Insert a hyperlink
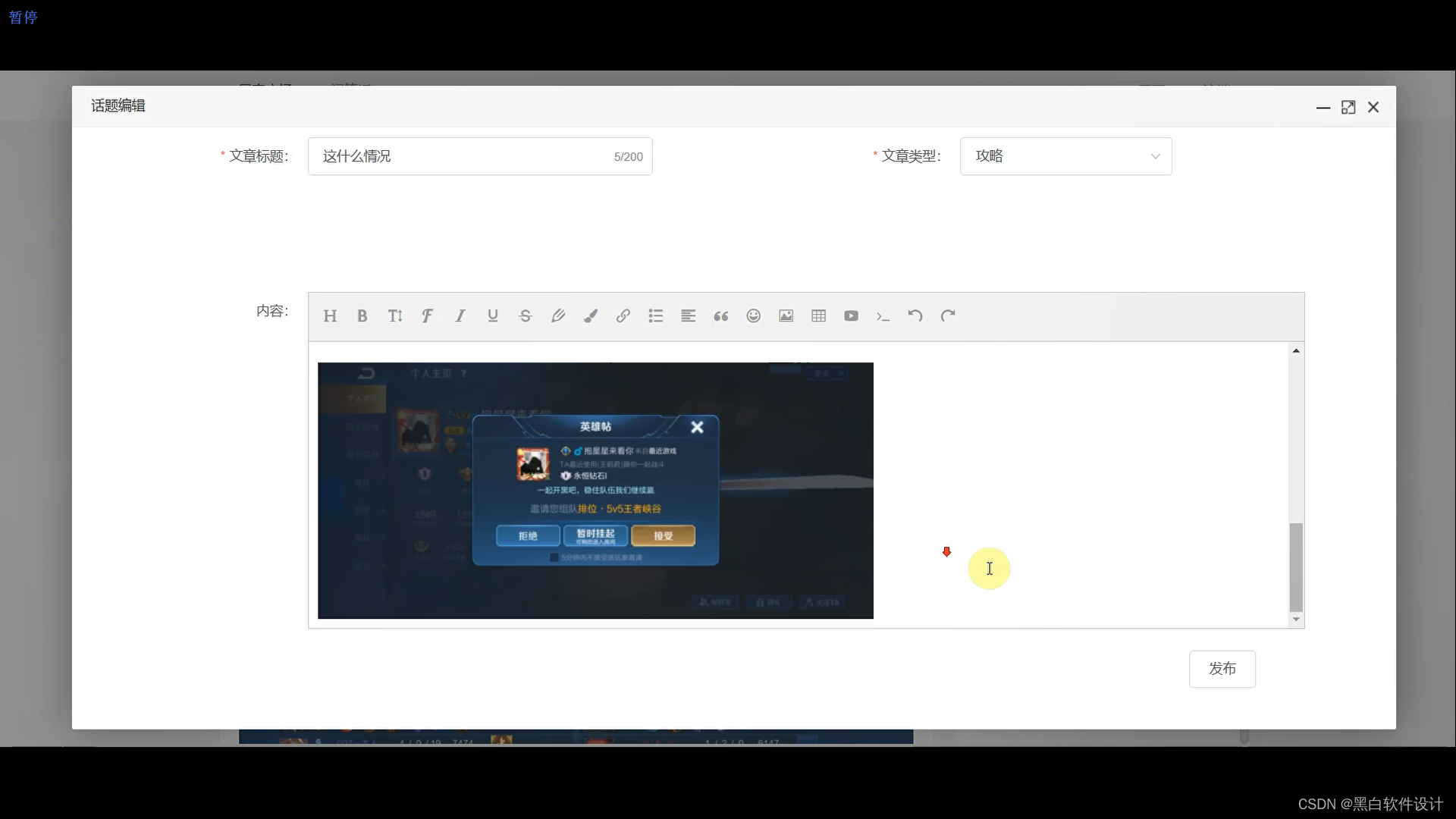 pos(623,316)
